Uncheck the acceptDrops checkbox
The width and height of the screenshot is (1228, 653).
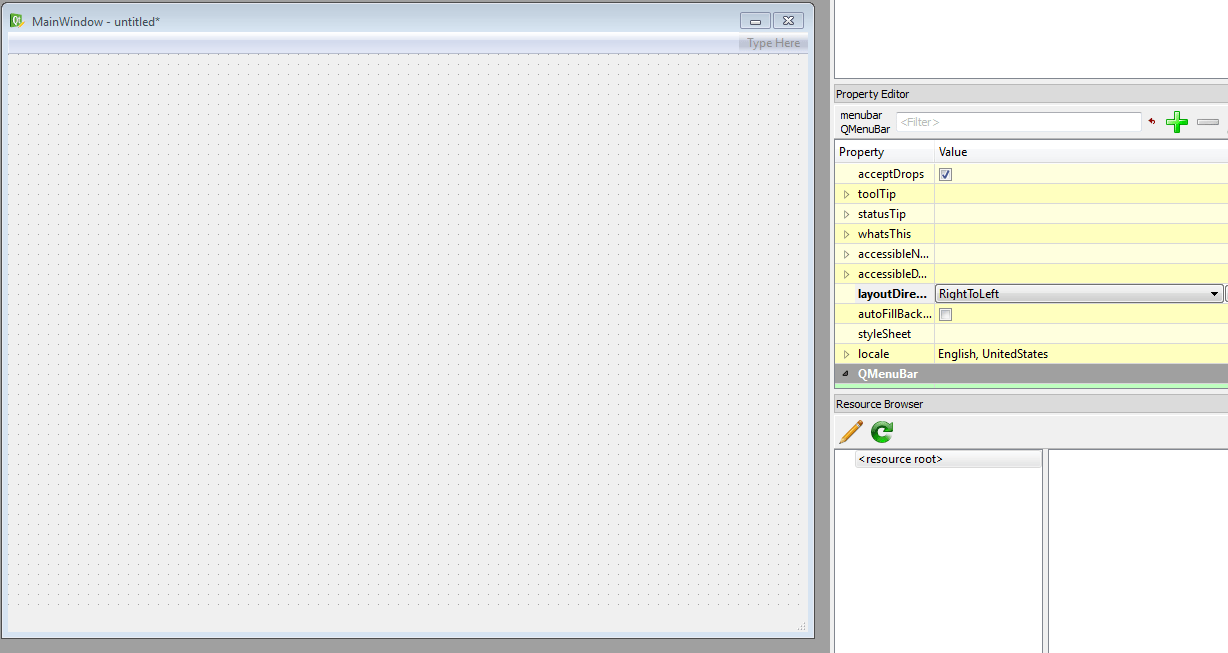coord(945,173)
